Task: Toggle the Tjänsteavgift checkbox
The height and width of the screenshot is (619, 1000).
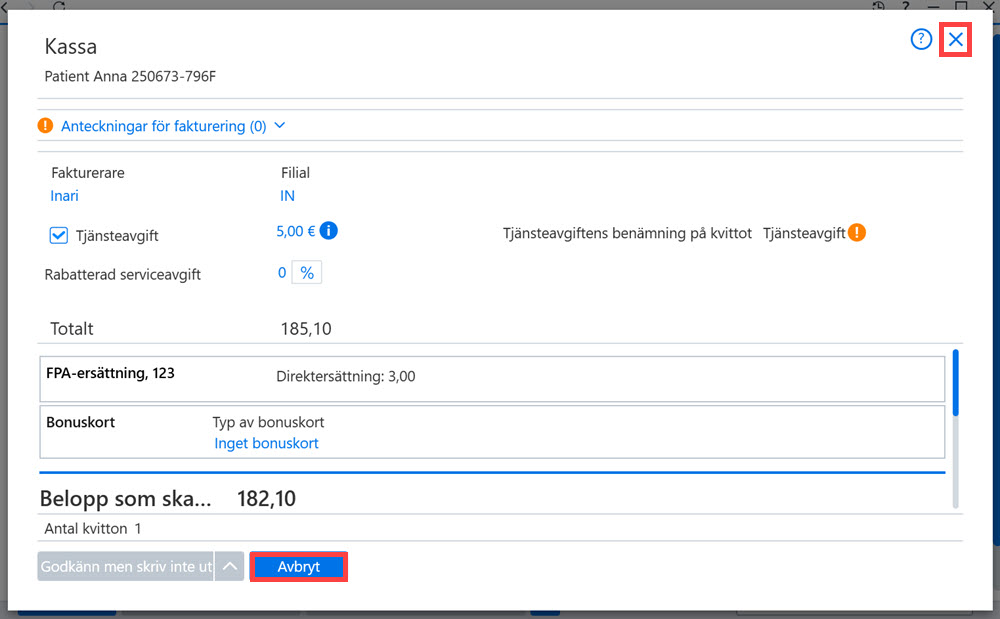Action: [59, 235]
